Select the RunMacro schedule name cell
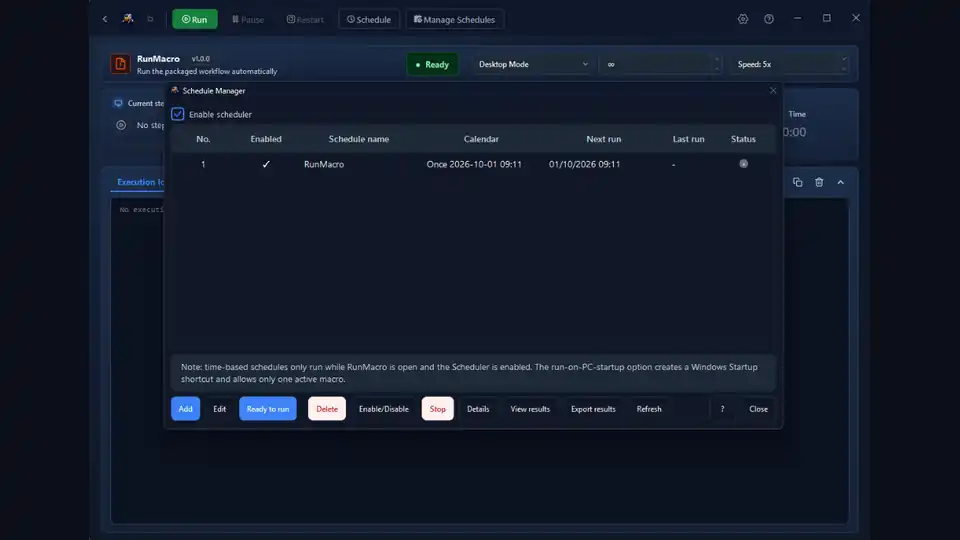Image resolution: width=960 pixels, height=540 pixels. pyautogui.click(x=324, y=164)
